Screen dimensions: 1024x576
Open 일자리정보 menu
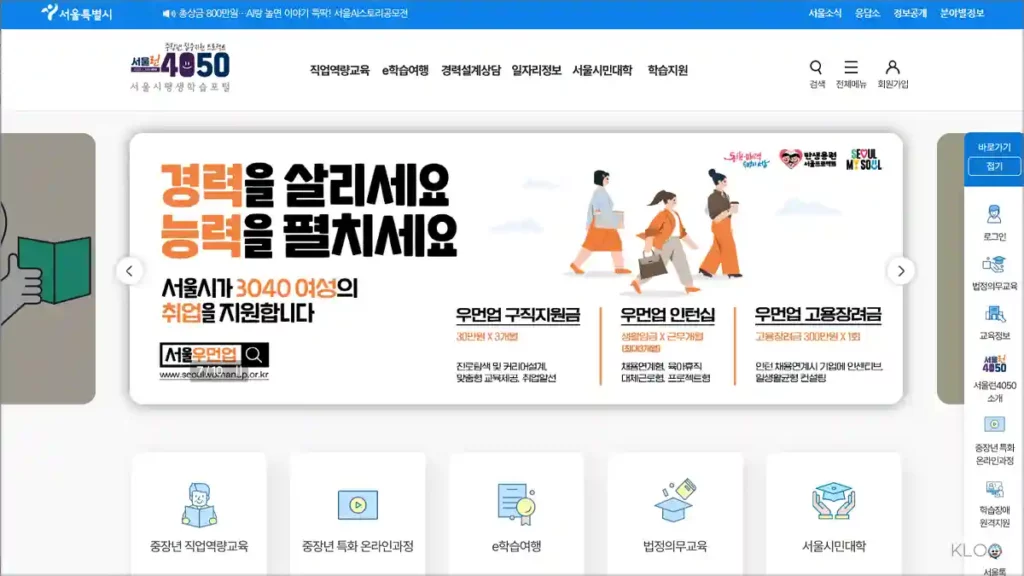[x=536, y=71]
